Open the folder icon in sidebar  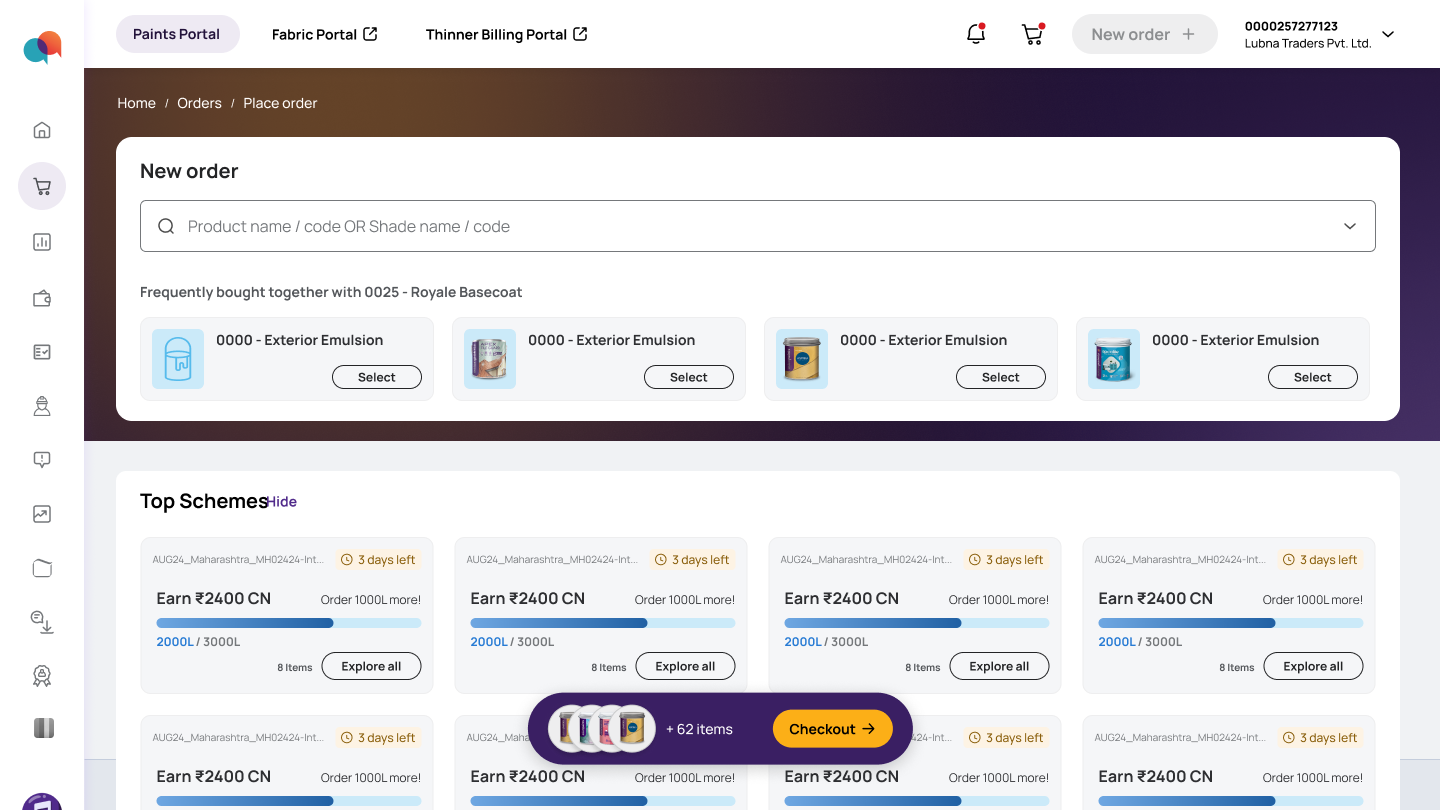point(42,568)
